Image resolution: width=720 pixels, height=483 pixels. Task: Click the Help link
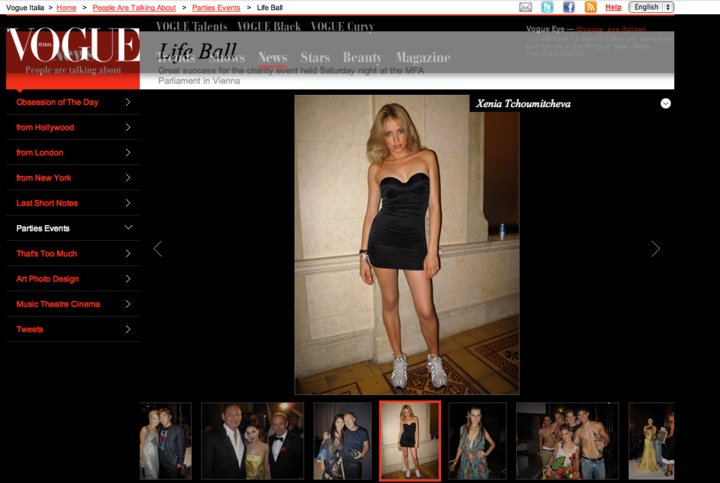tap(613, 7)
